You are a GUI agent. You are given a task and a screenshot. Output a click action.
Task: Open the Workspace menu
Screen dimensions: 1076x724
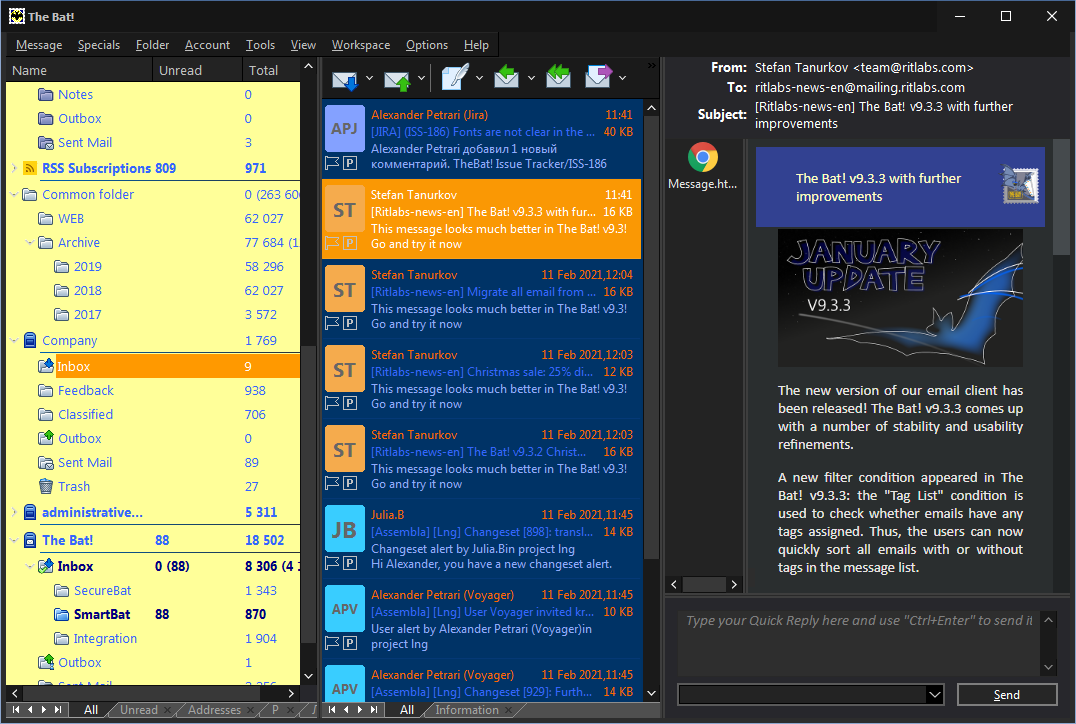(361, 45)
